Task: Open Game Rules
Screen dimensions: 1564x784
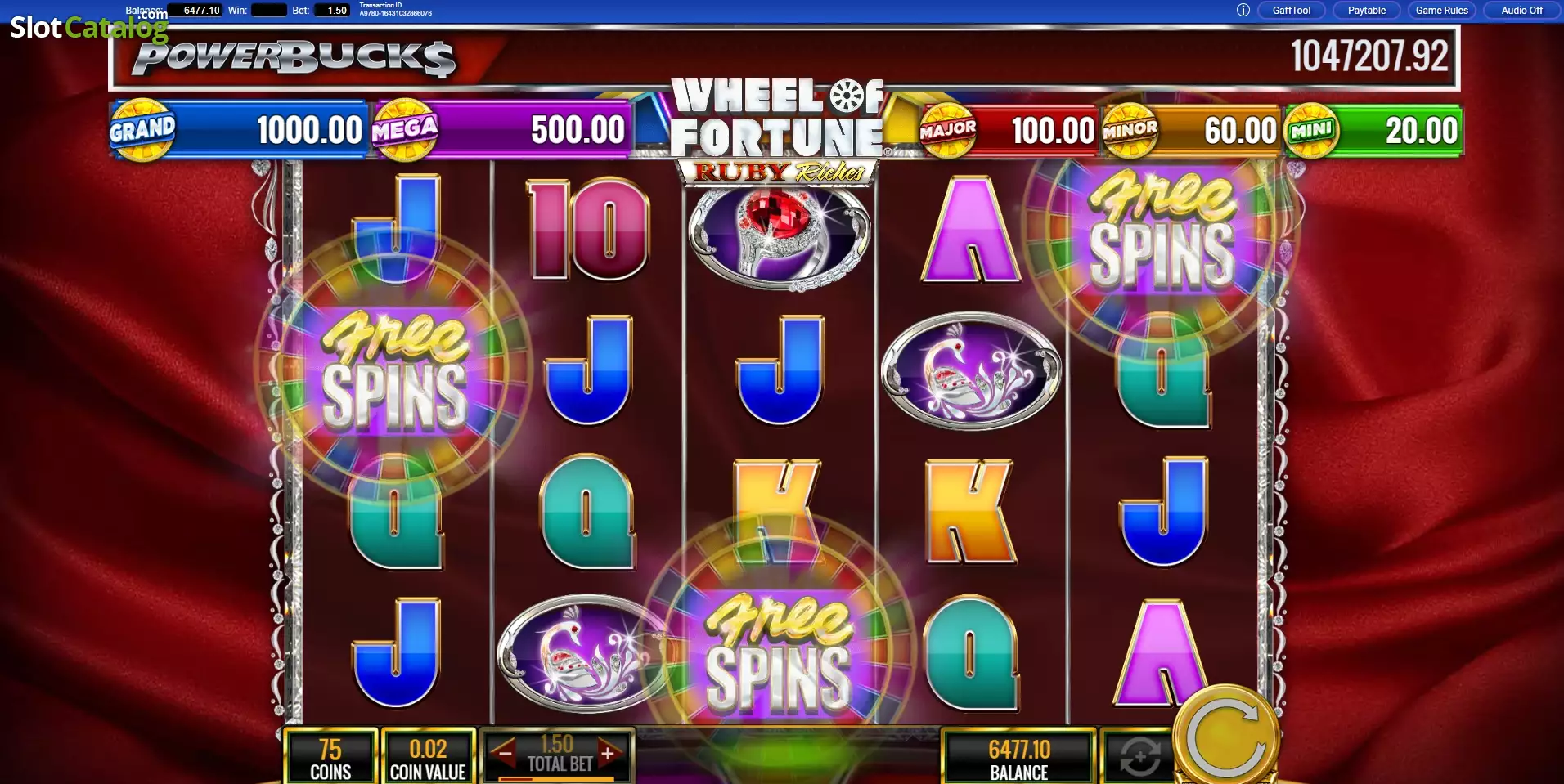Action: point(1441,11)
